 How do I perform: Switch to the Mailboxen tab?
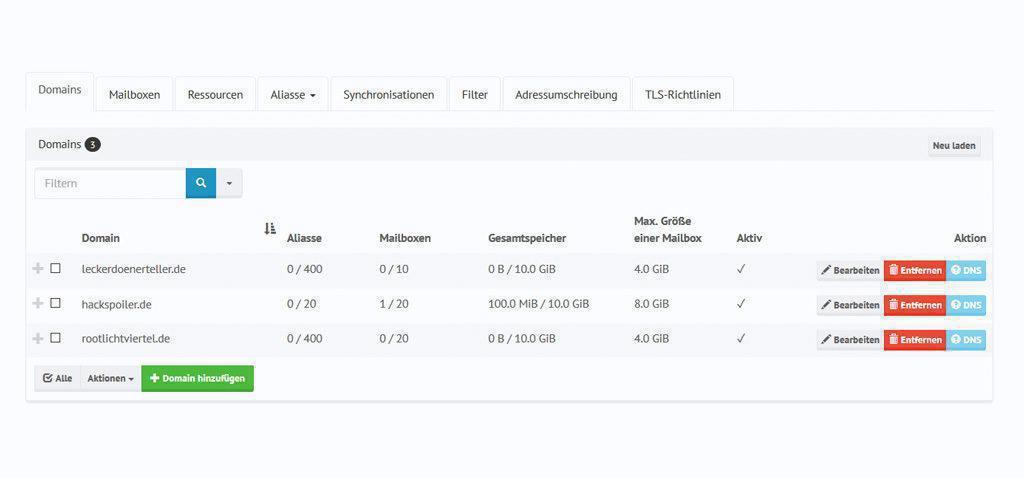pos(134,95)
